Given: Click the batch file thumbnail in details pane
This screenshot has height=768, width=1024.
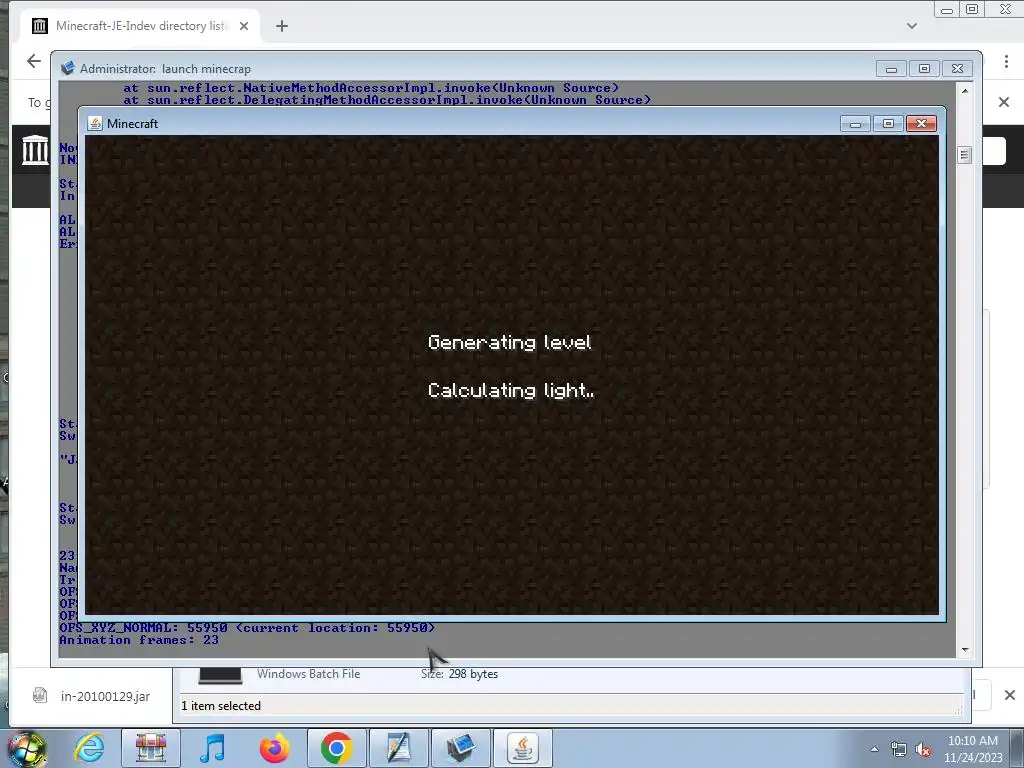Looking at the screenshot, I should 220,676.
